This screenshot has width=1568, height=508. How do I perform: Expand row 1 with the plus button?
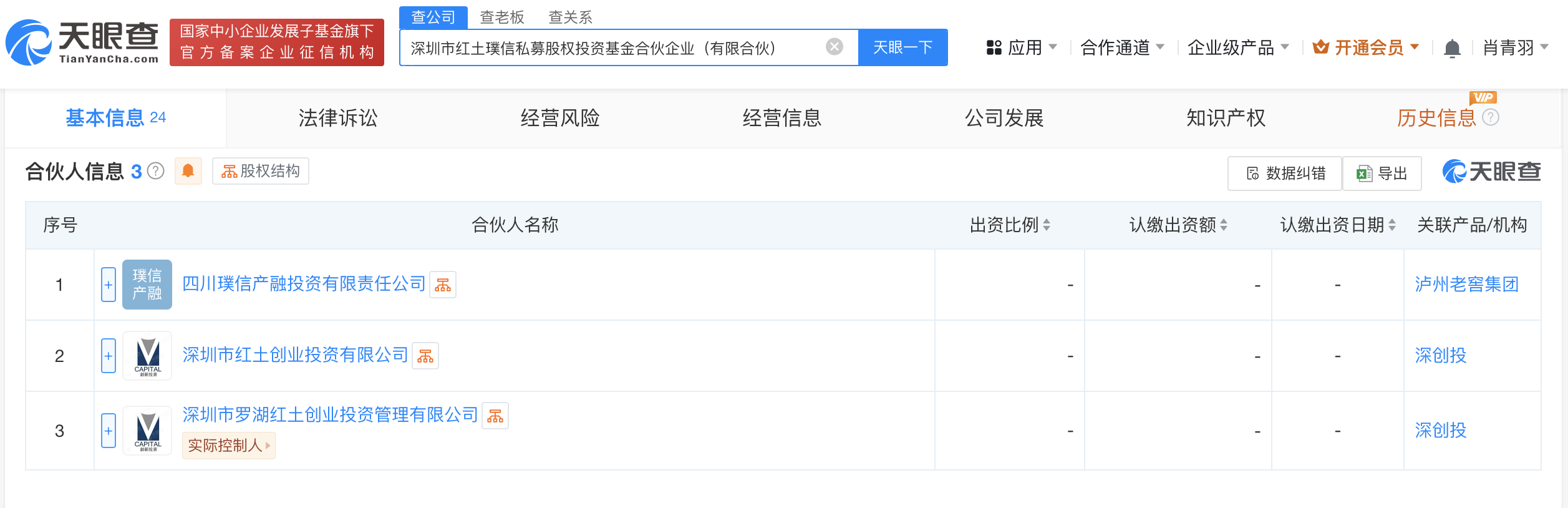point(109,285)
